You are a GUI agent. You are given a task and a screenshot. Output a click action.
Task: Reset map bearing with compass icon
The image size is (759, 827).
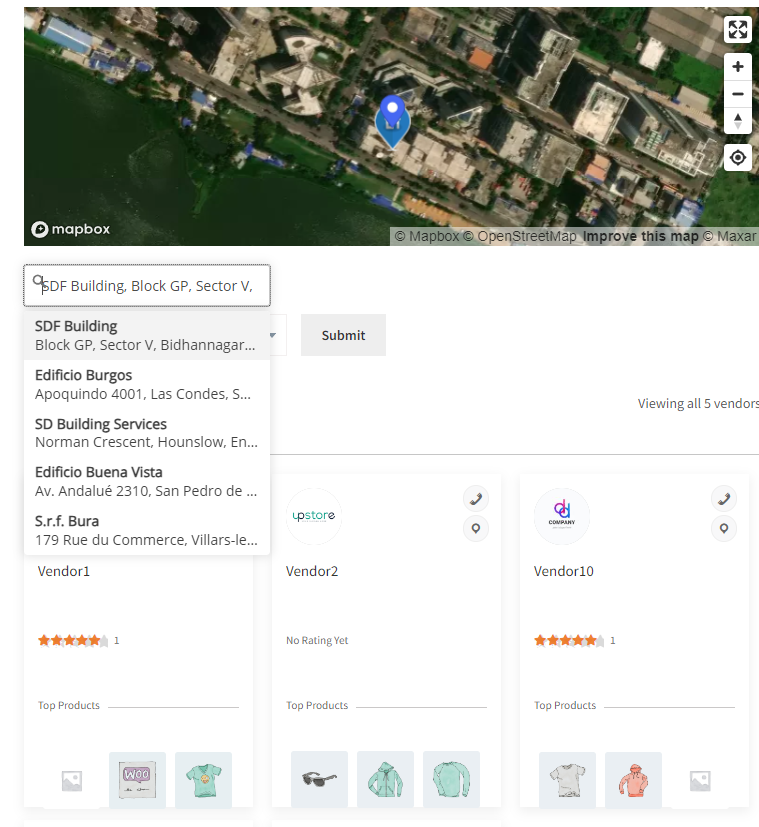737,121
